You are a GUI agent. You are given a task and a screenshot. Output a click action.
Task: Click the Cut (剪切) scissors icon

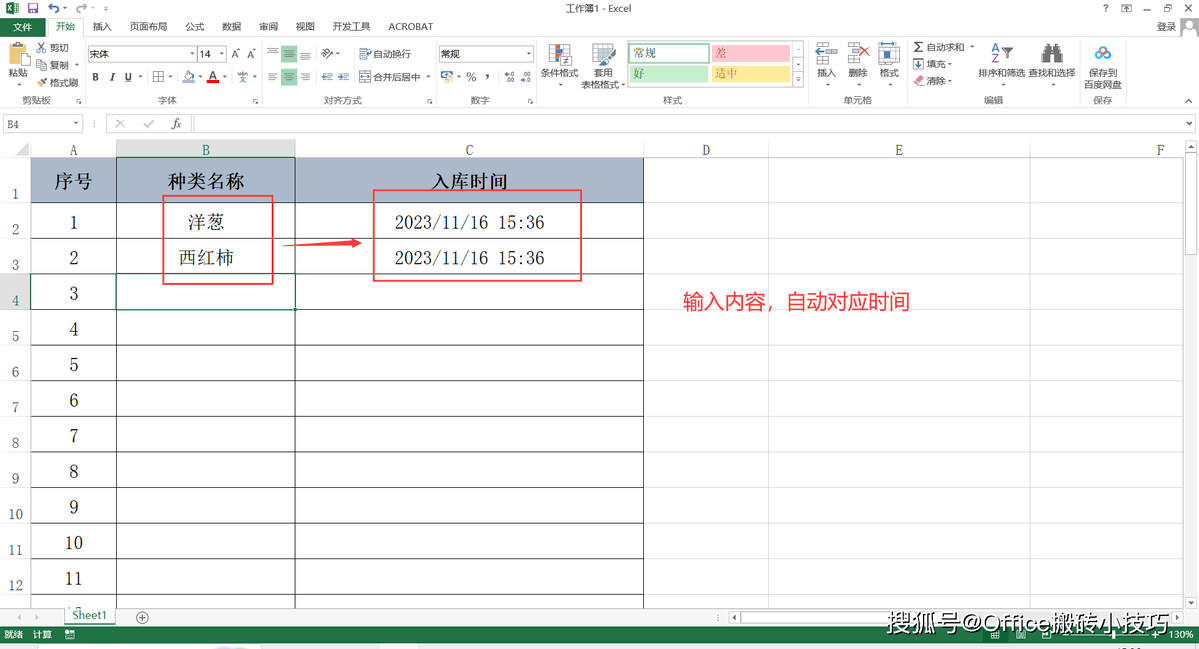[x=42, y=47]
